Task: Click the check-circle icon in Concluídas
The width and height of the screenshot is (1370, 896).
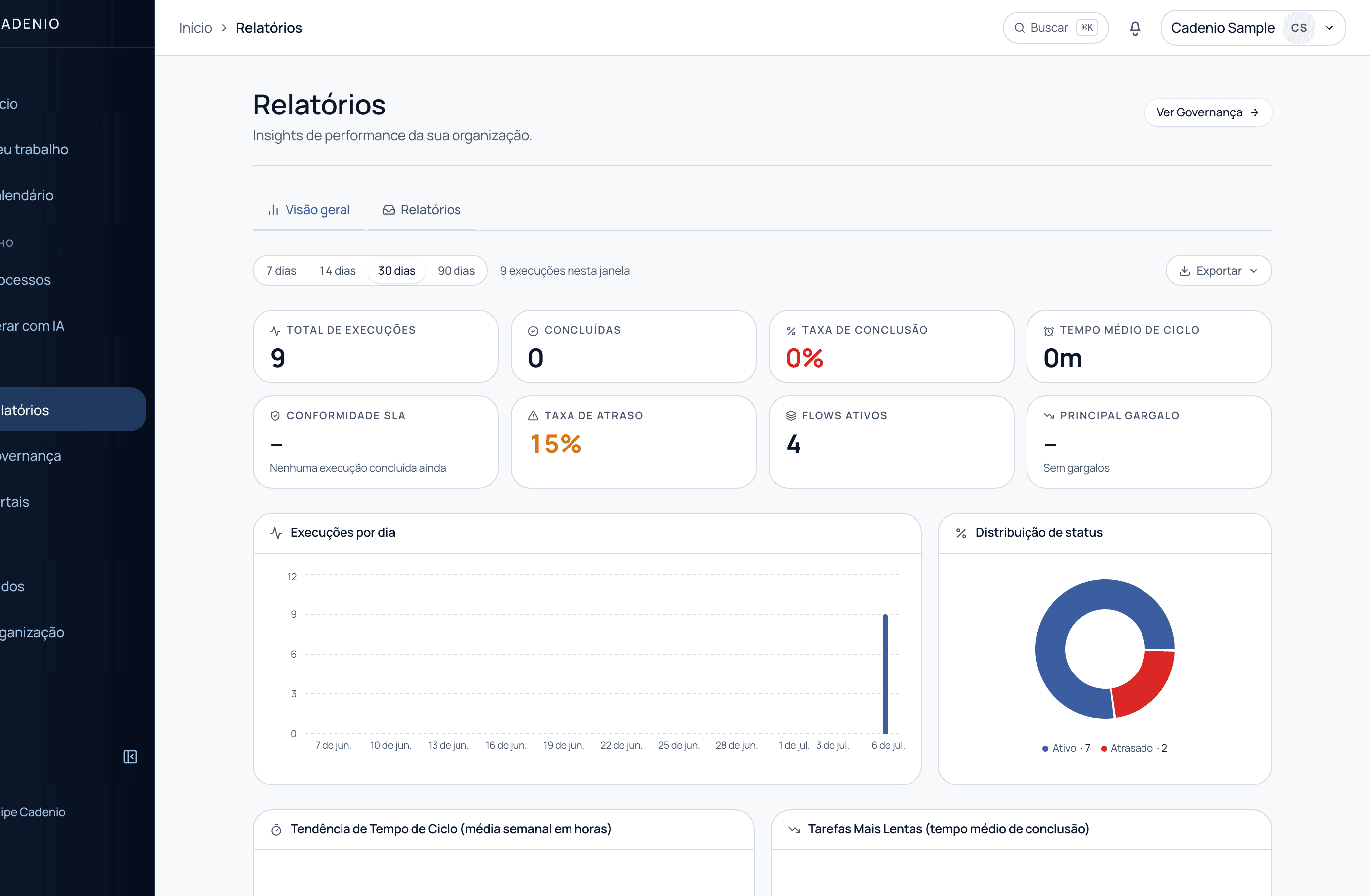Action: pos(533,331)
